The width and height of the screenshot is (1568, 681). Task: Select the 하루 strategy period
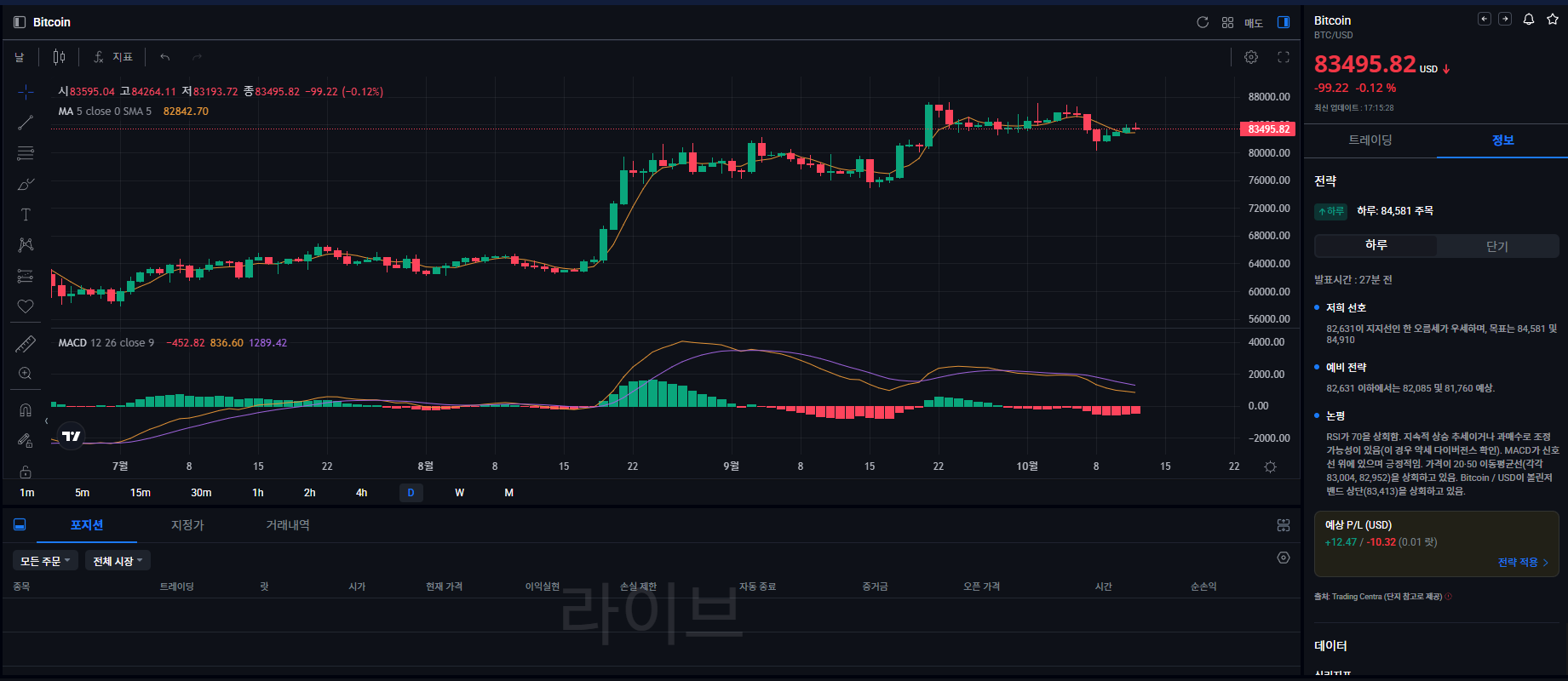pos(1376,245)
